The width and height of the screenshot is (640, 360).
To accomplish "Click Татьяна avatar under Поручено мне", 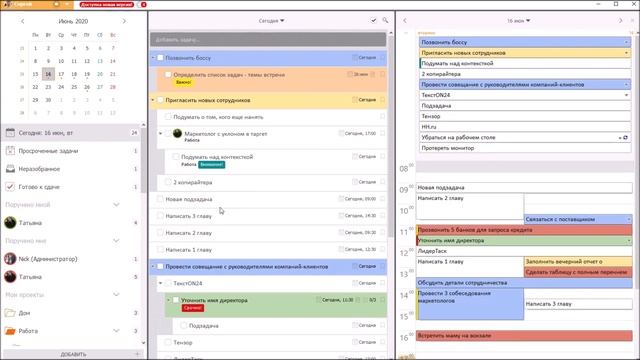I will pos(10,277).
